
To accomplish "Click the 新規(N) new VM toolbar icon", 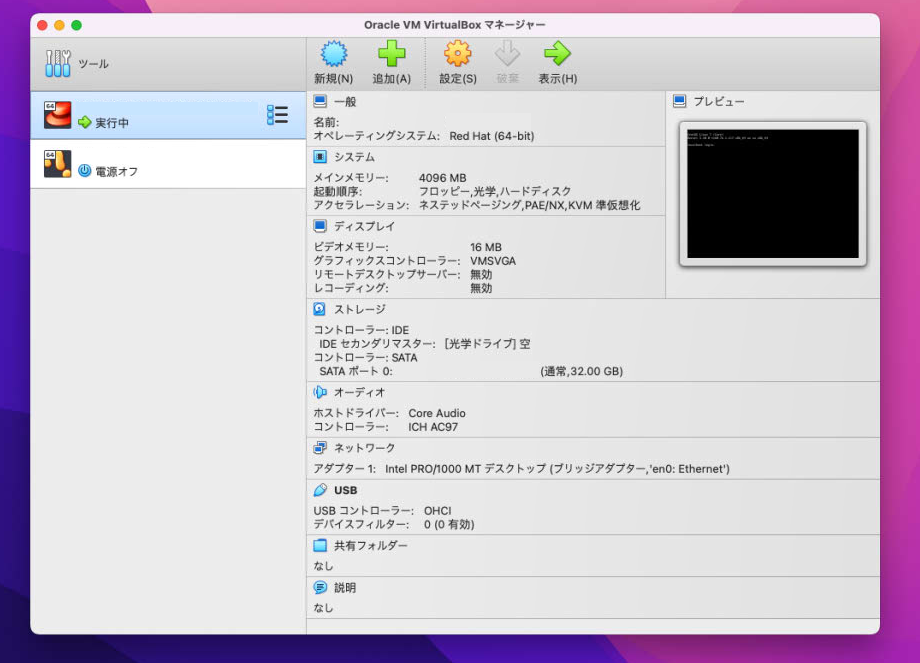I will pos(334,53).
